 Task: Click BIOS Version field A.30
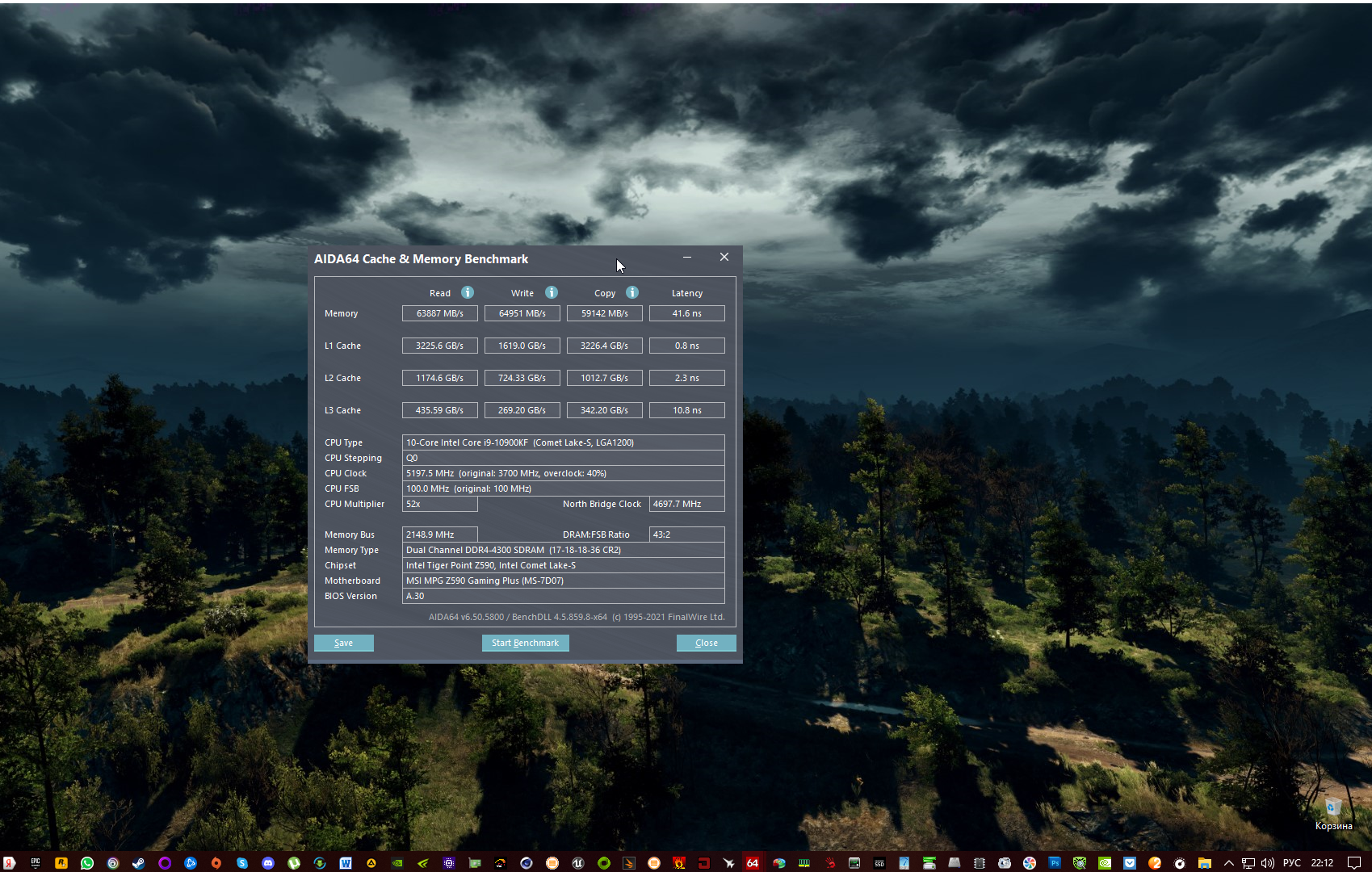(564, 596)
